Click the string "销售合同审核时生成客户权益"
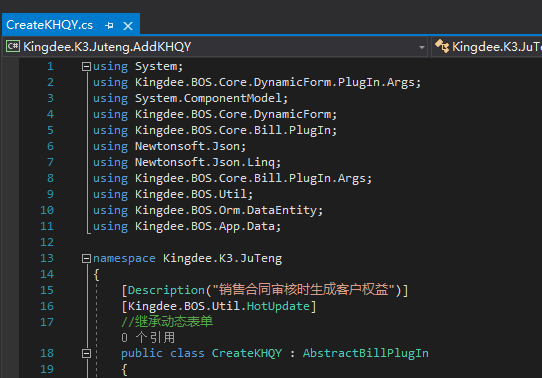The height and width of the screenshot is (378, 542). coord(303,290)
